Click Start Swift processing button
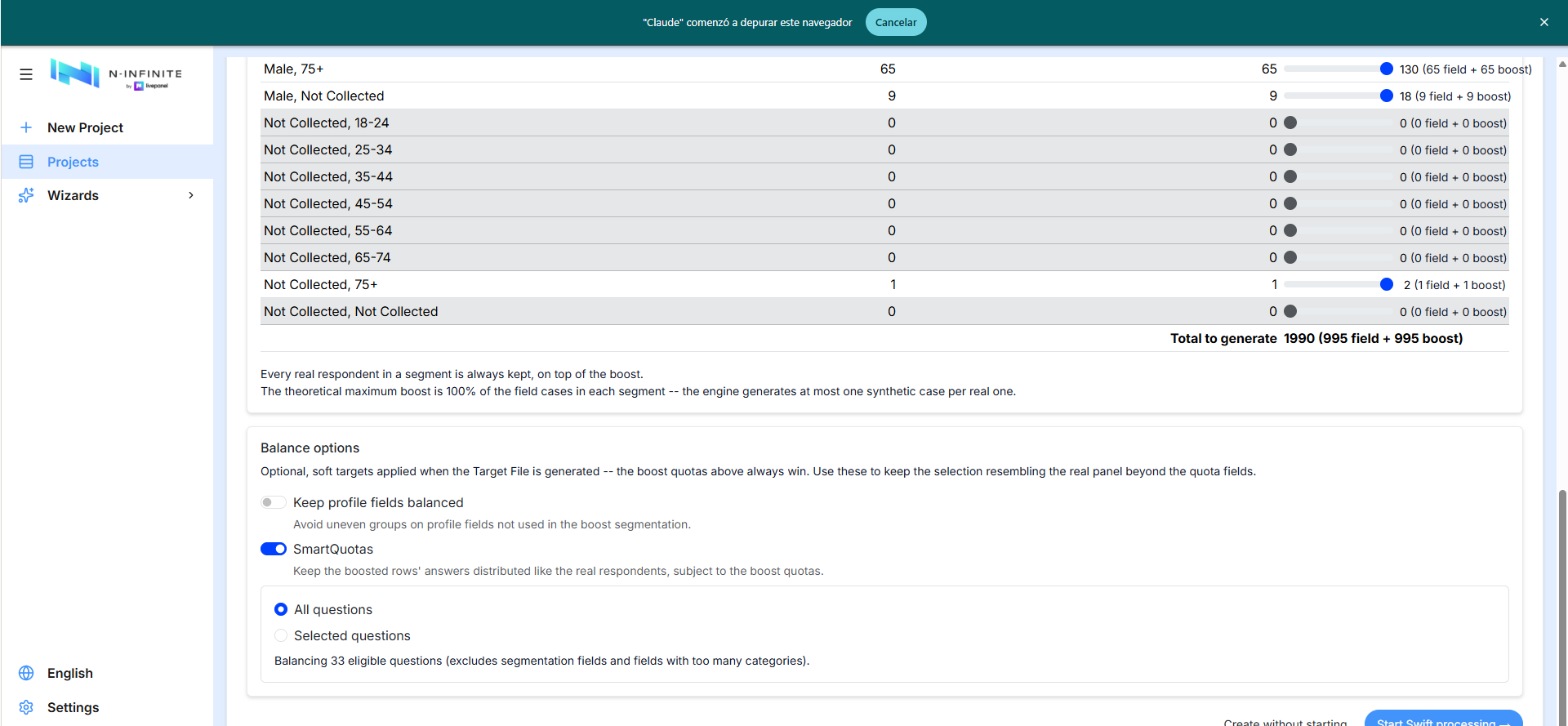This screenshot has width=1568, height=726. (1443, 719)
